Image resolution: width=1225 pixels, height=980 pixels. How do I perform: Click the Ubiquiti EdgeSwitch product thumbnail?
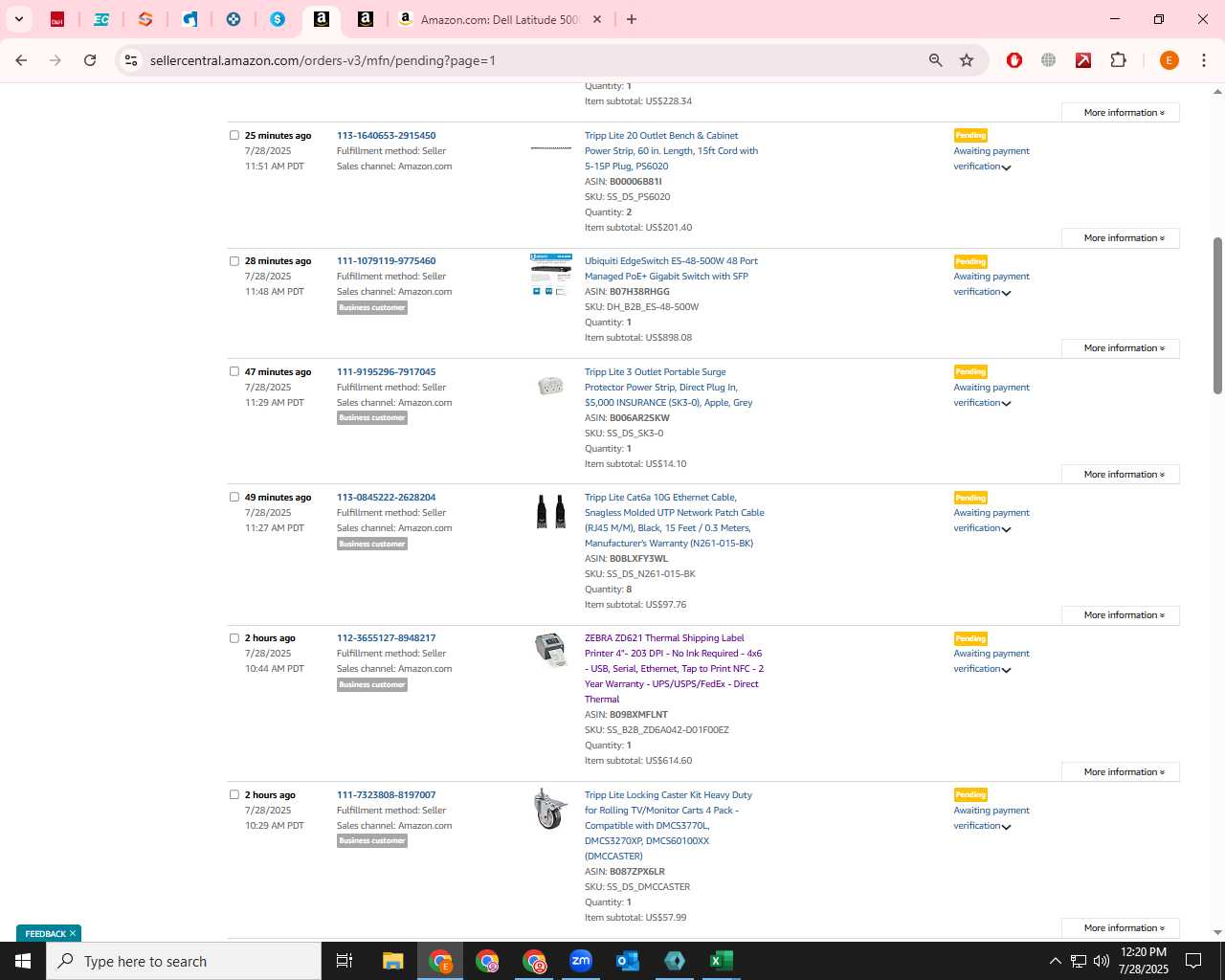(550, 274)
